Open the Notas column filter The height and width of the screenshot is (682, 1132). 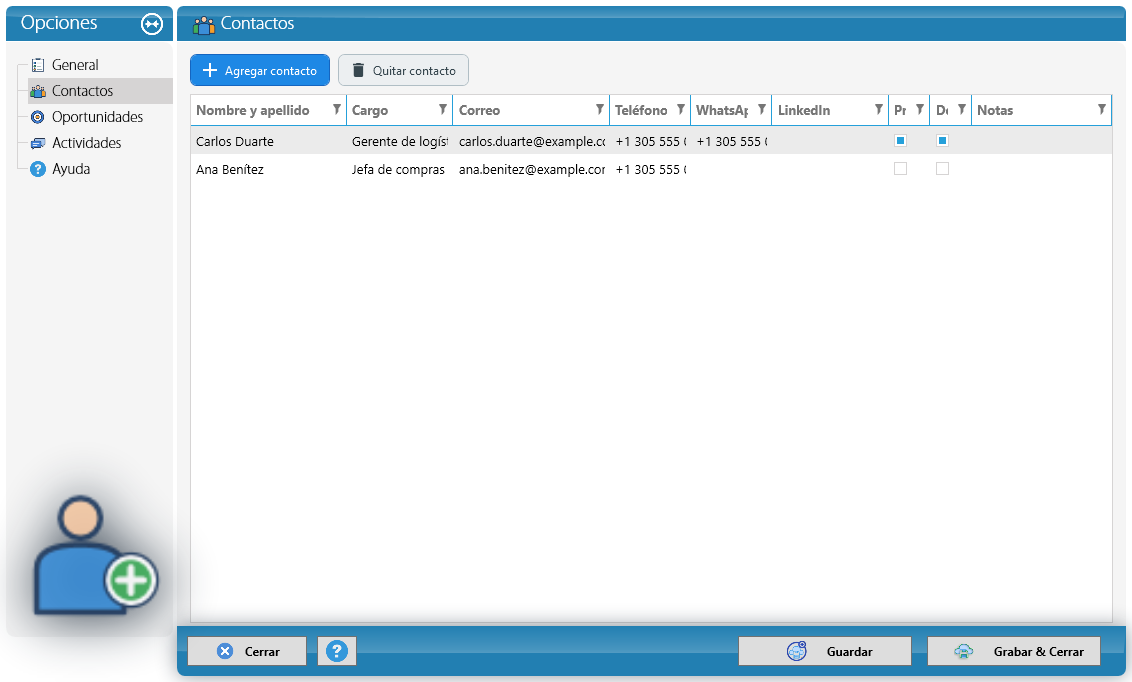[x=1101, y=110]
